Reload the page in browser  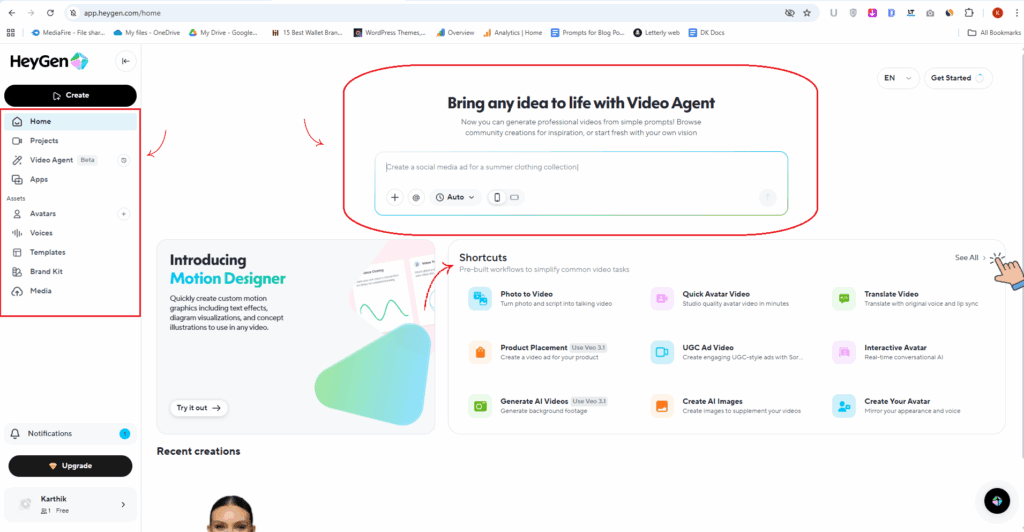pyautogui.click(x=50, y=12)
